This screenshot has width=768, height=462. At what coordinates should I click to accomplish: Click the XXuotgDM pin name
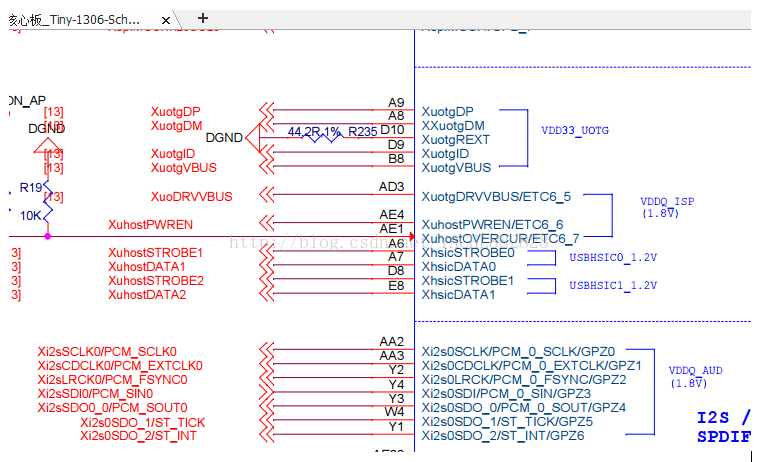[x=453, y=126]
